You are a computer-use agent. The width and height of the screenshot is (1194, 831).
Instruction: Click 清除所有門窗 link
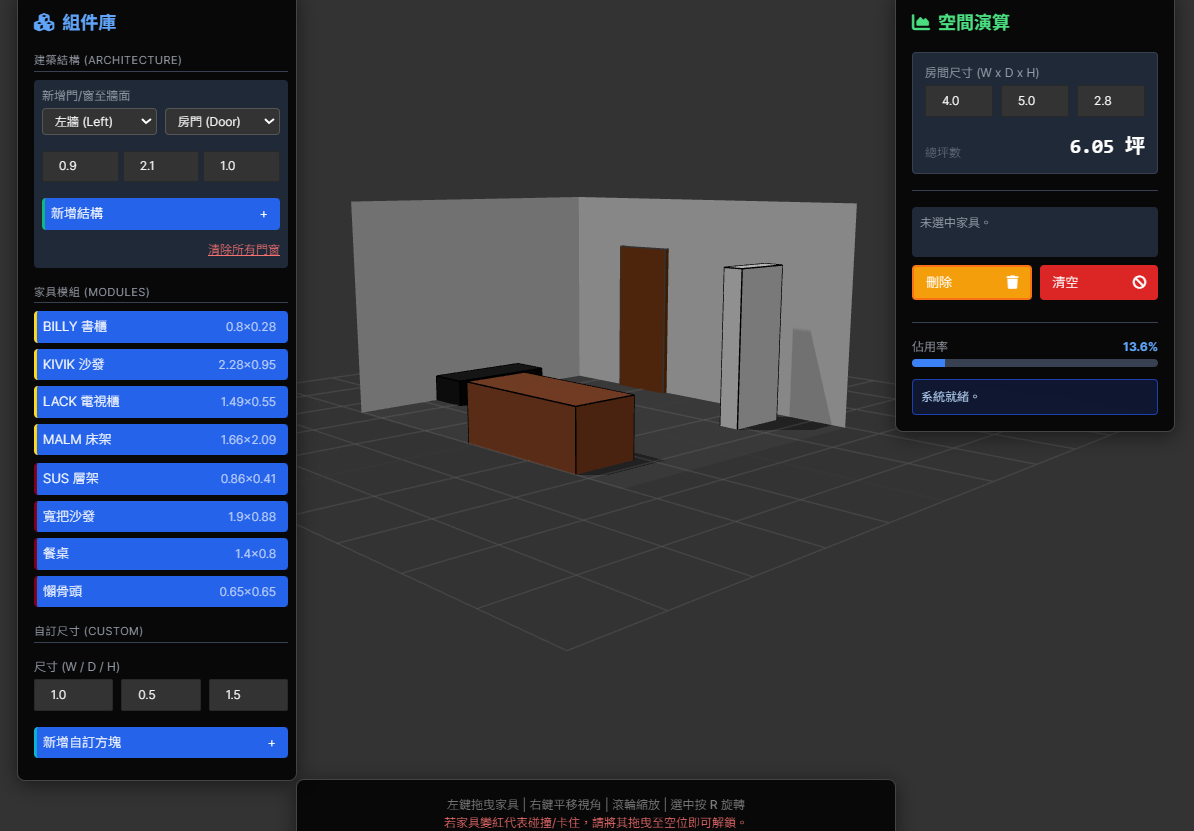pos(243,249)
